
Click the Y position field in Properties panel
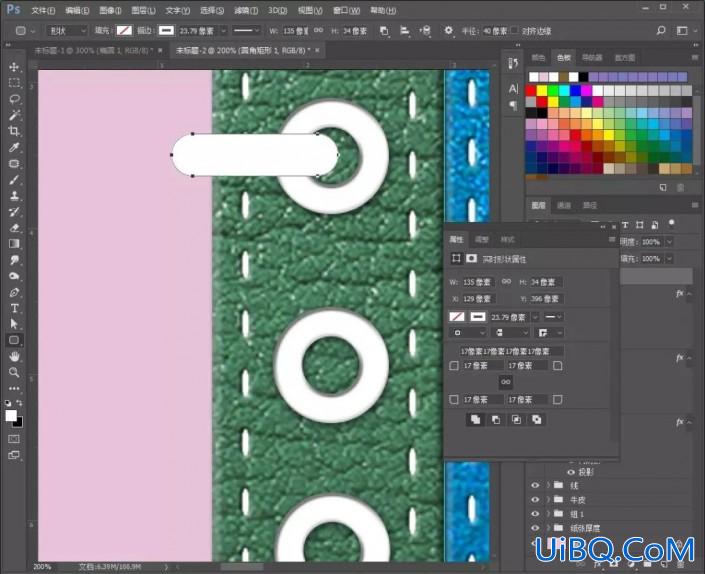click(x=546, y=298)
